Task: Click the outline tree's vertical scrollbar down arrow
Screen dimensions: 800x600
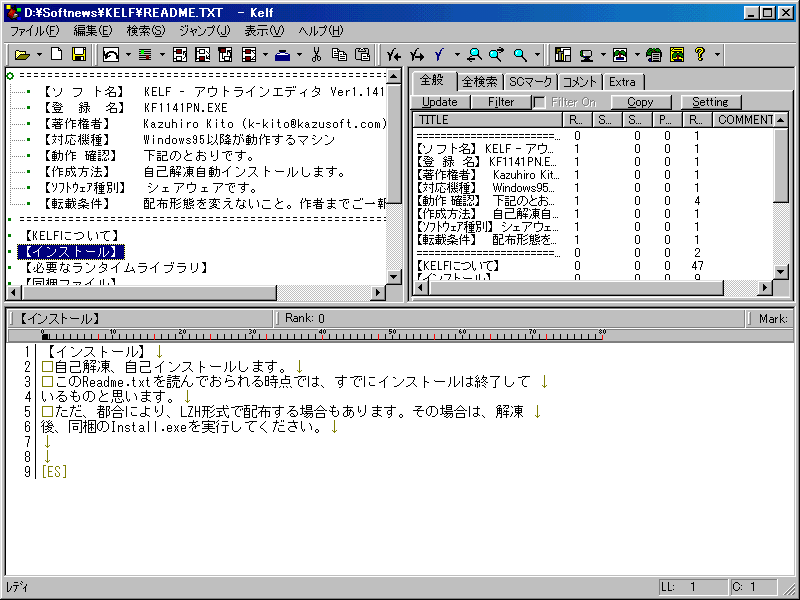Action: pos(394,277)
